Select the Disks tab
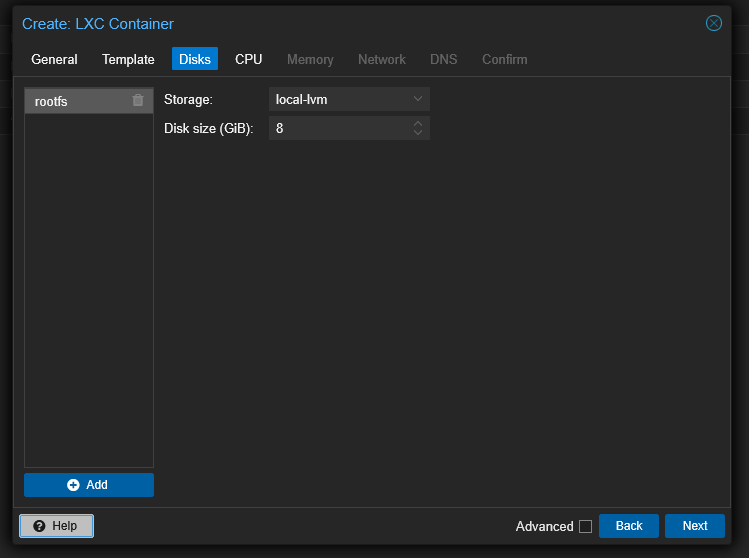The width and height of the screenshot is (749, 558). (x=195, y=59)
